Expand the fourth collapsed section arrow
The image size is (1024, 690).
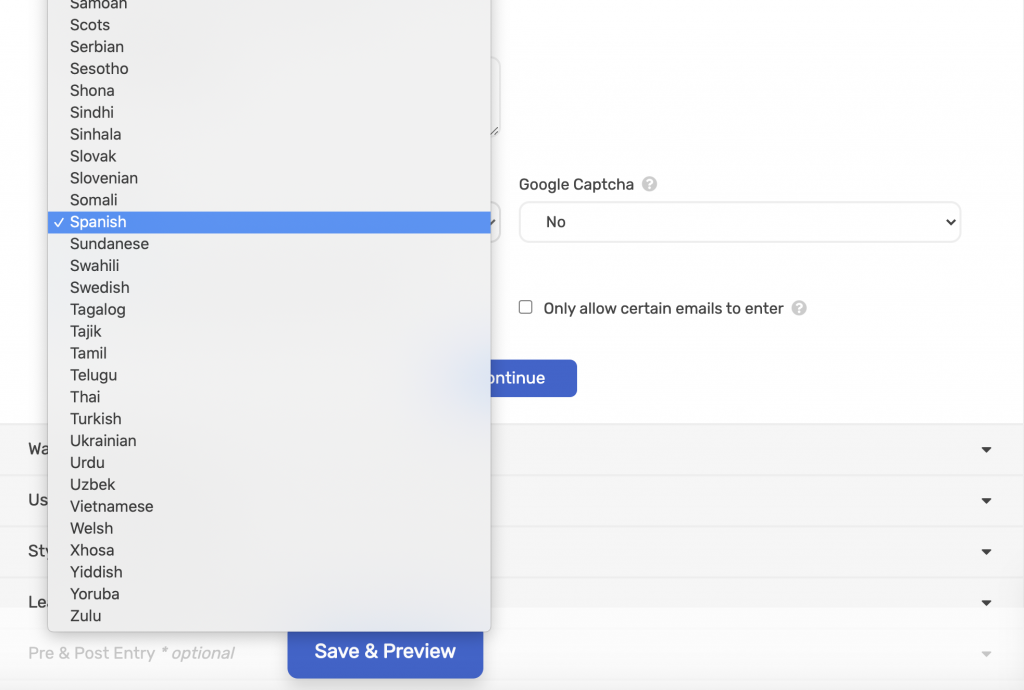[x=986, y=603]
